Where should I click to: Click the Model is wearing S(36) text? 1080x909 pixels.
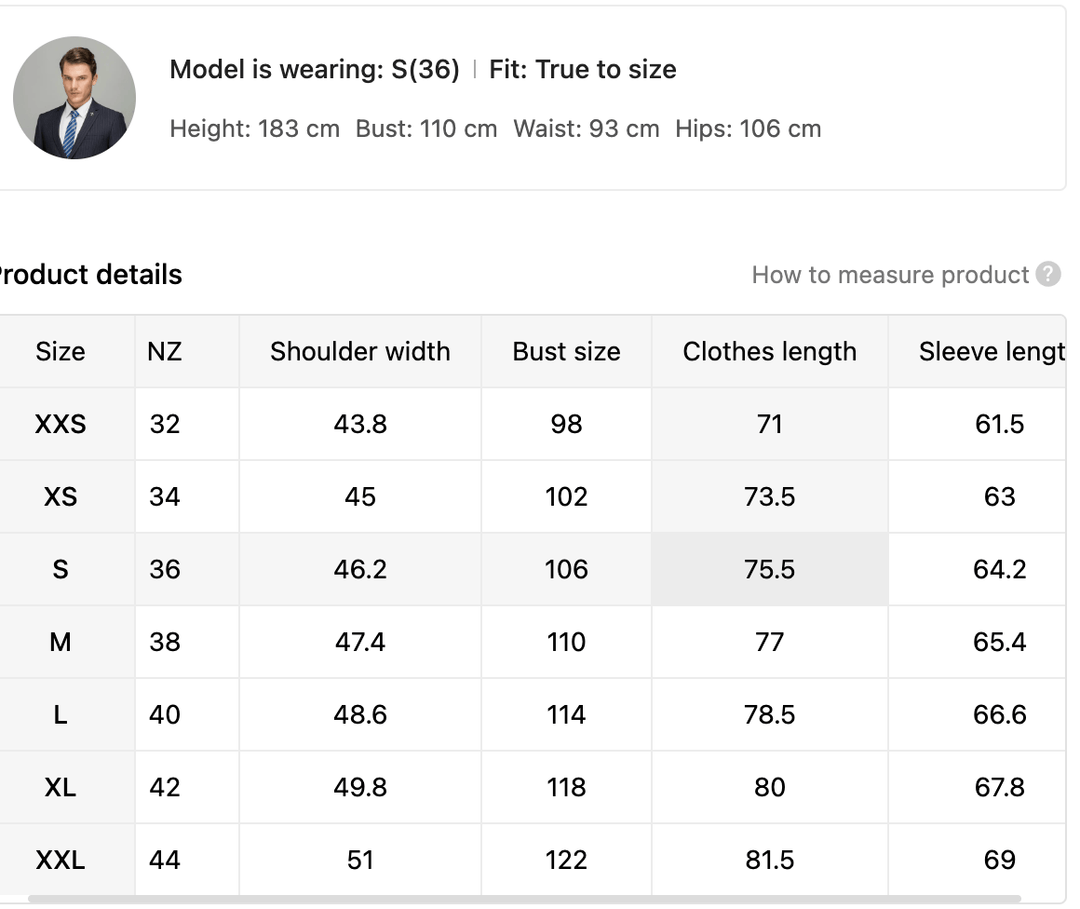click(314, 69)
